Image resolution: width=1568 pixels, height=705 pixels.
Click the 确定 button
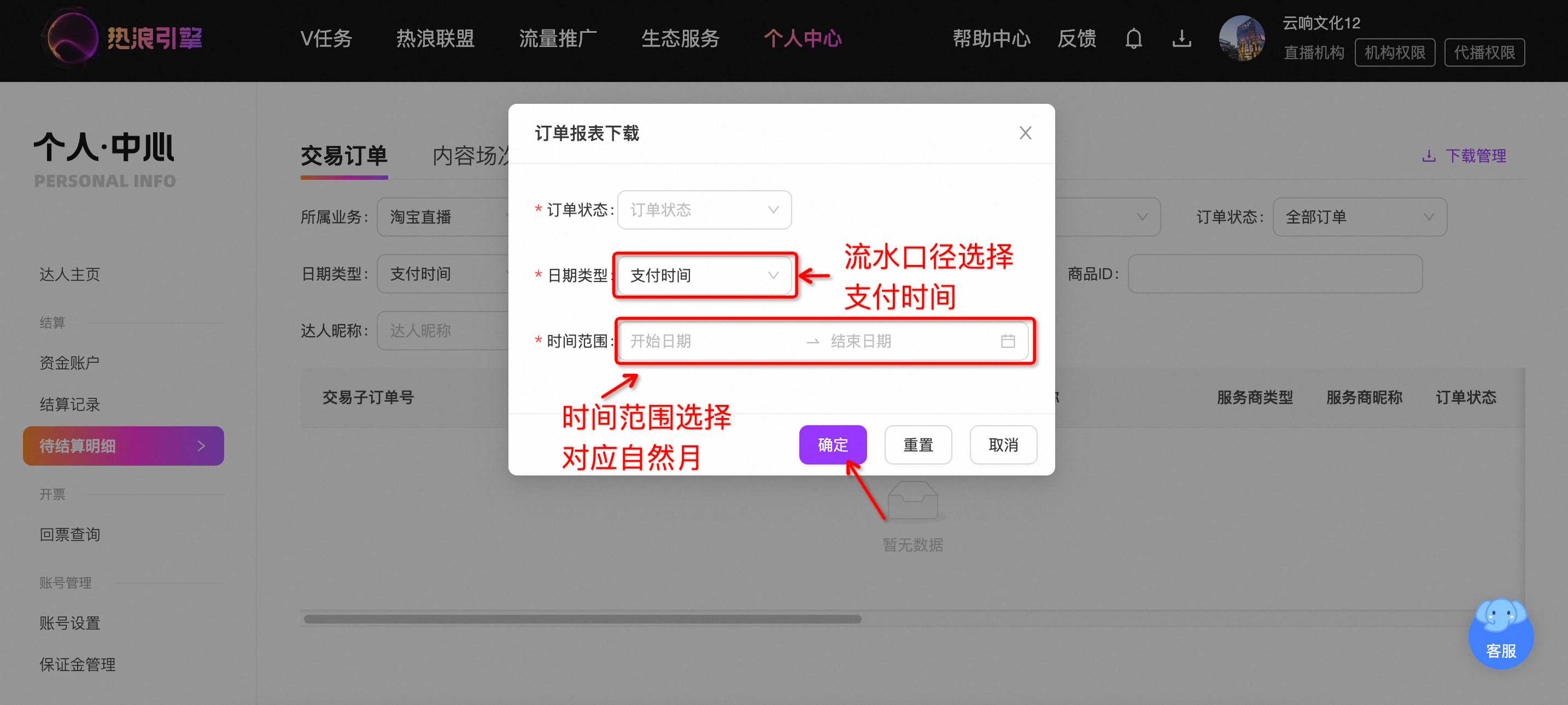pos(833,445)
